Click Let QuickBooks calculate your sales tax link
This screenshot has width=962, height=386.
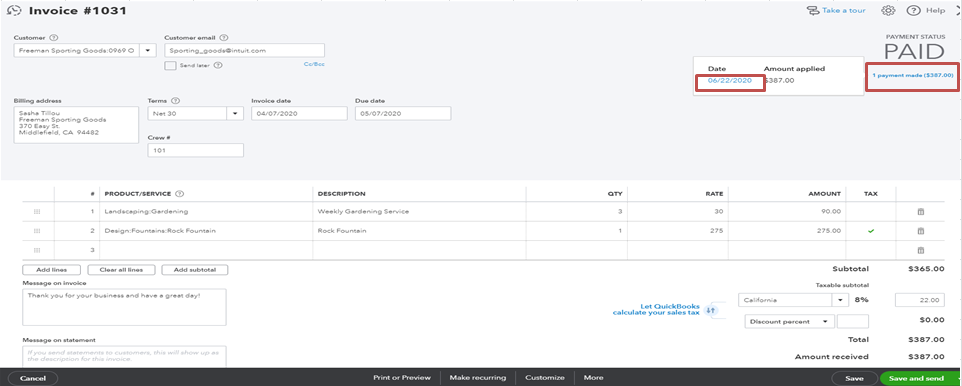[656, 309]
